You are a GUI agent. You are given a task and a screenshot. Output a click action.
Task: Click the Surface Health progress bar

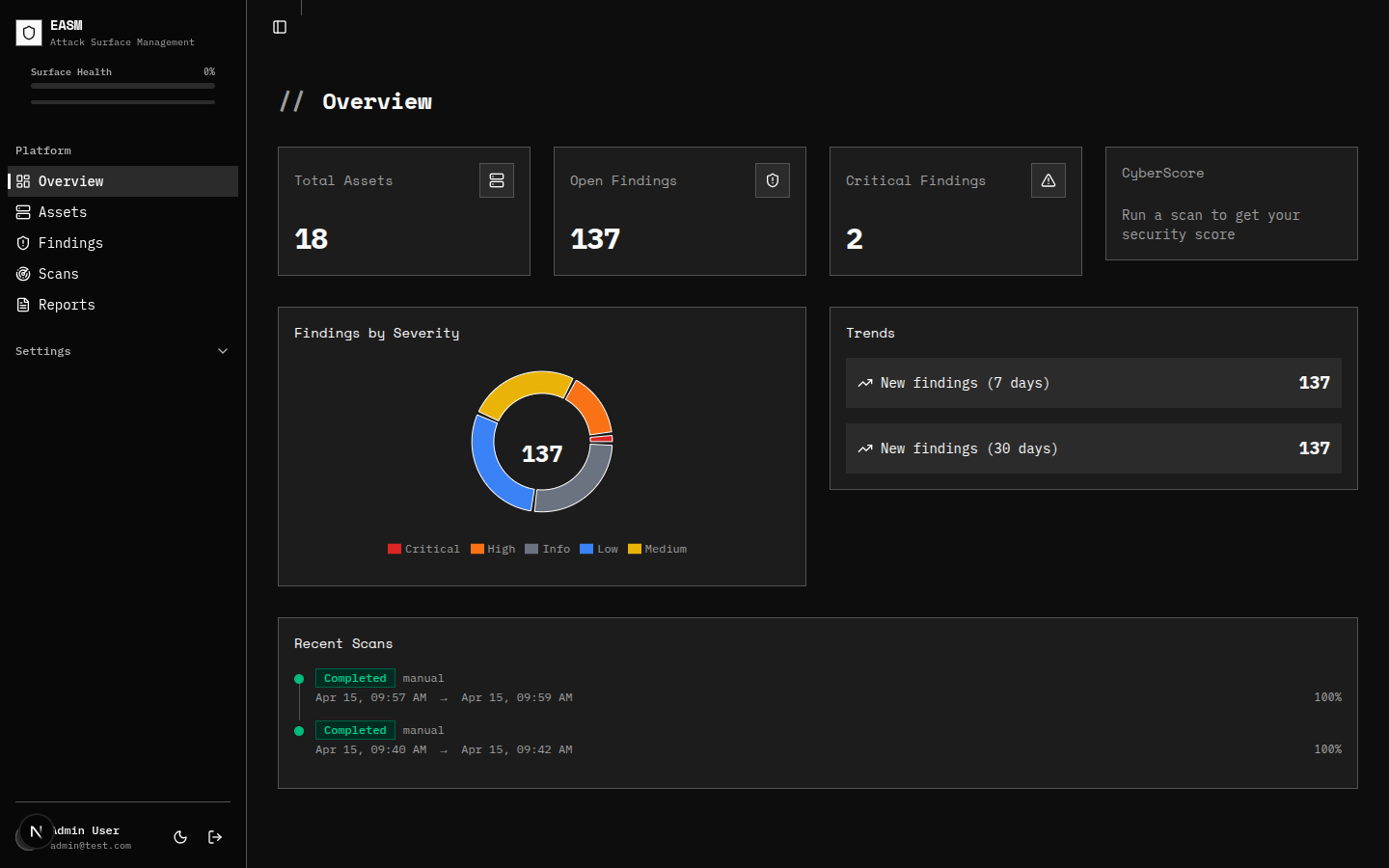[123, 86]
